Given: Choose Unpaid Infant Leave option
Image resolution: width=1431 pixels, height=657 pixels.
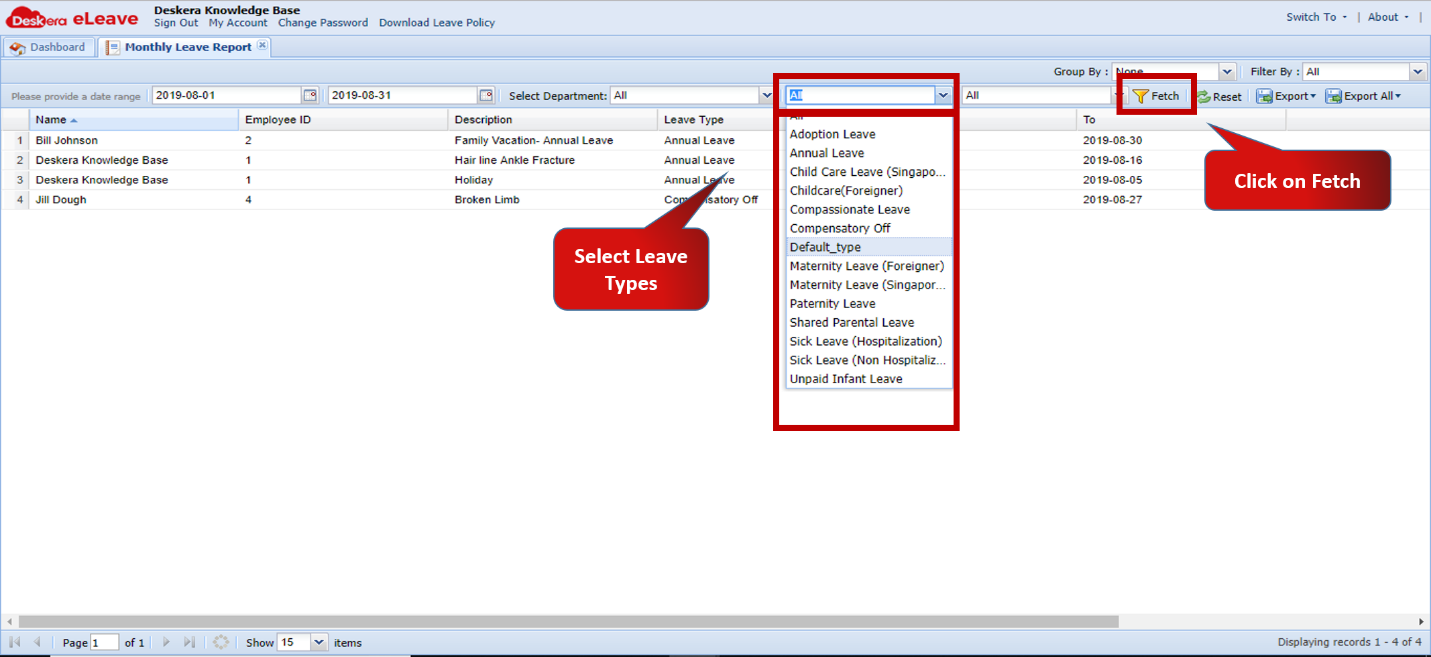Looking at the screenshot, I should pos(869,379).
